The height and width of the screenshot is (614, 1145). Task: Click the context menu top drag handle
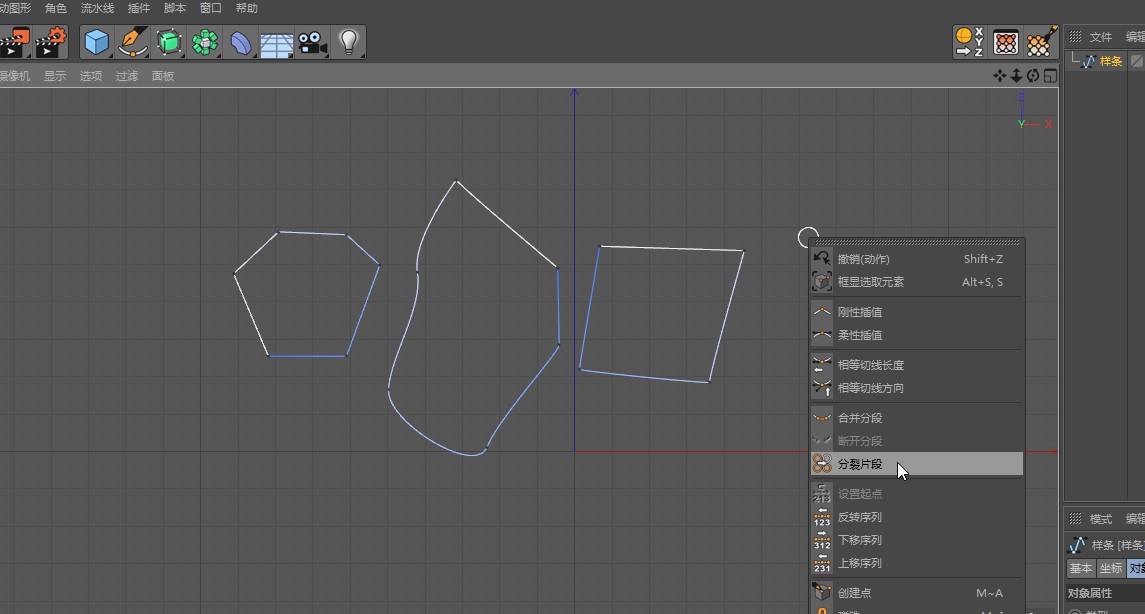[917, 242]
